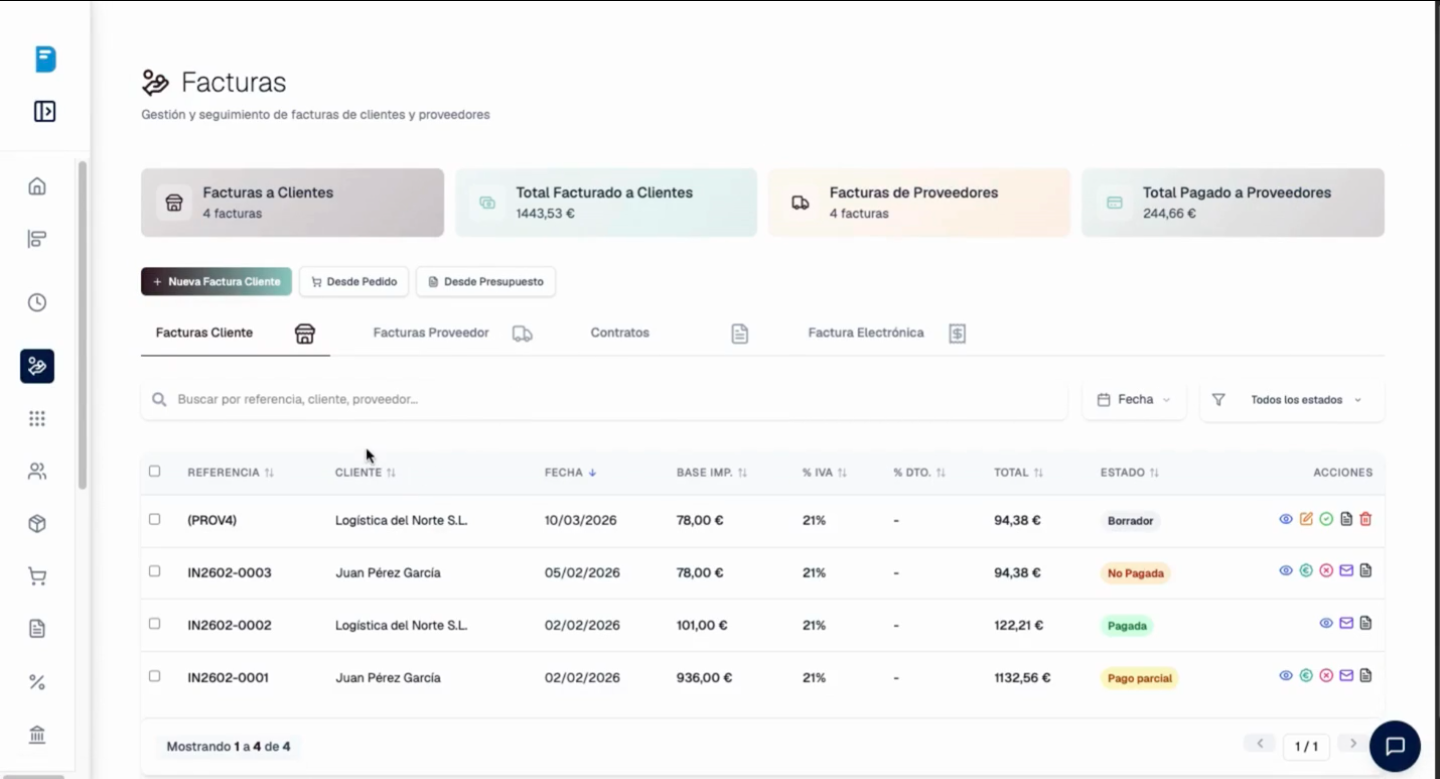Sort by the TOTAL column

click(x=1019, y=472)
